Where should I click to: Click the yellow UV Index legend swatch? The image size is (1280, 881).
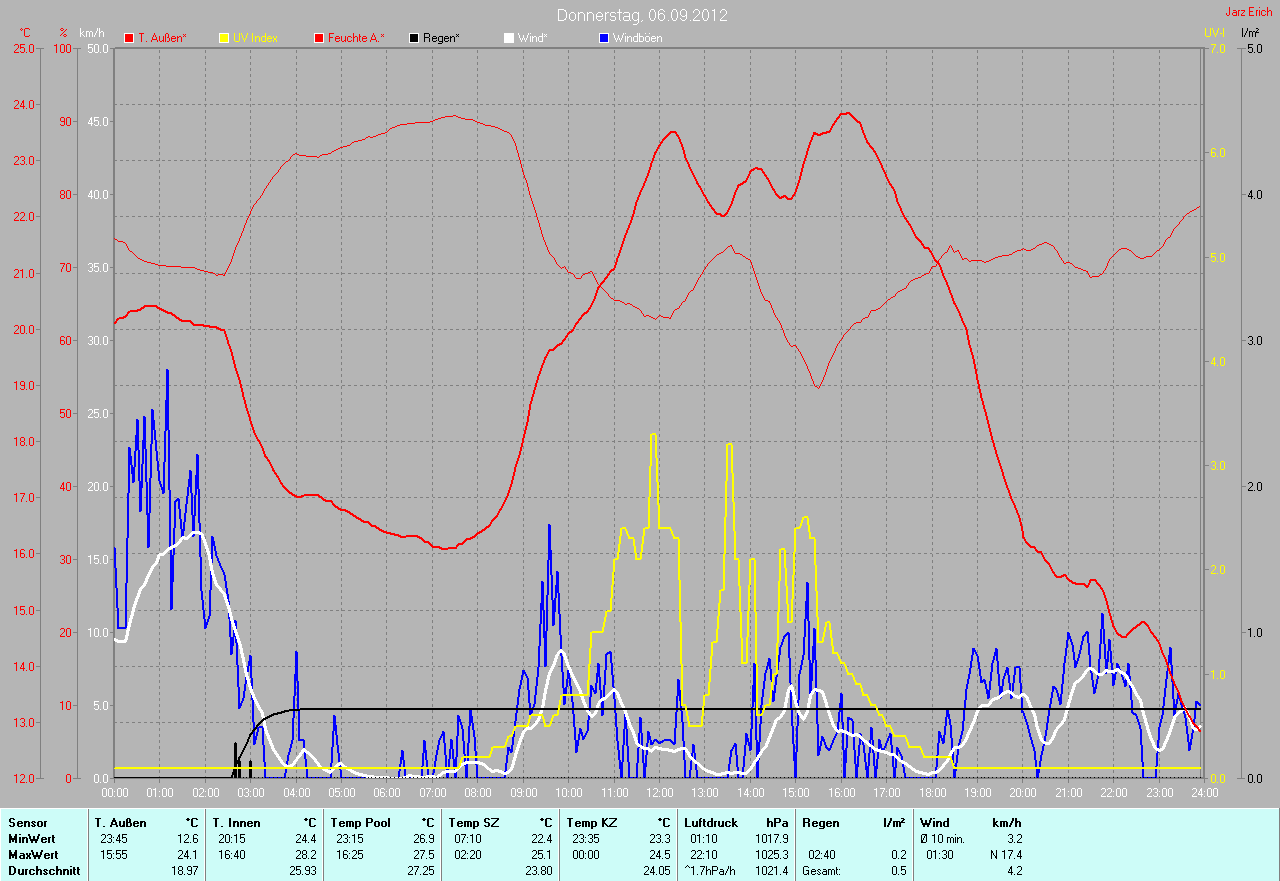[224, 38]
